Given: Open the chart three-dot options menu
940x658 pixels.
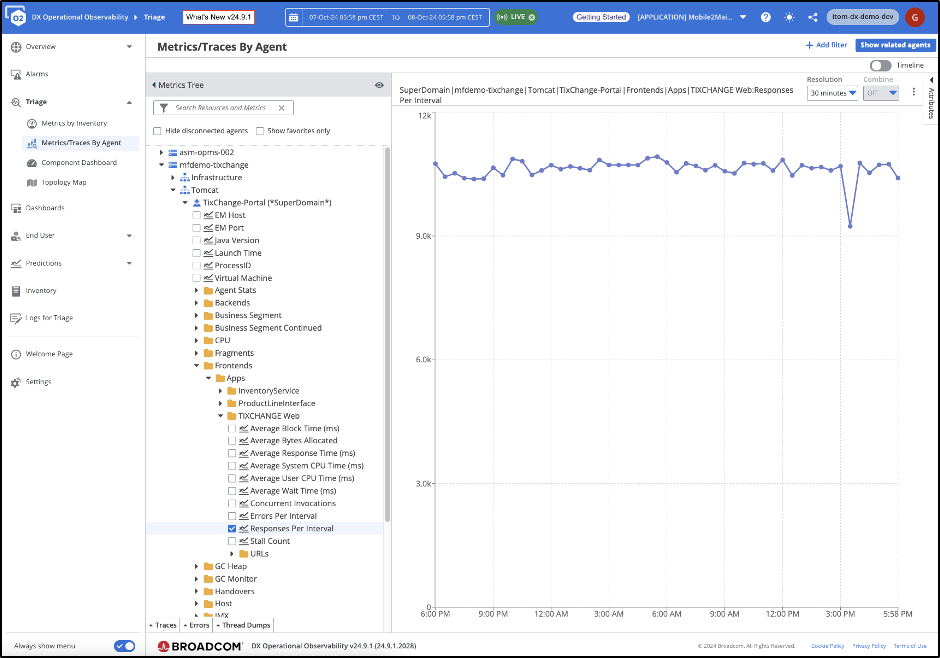Looking at the screenshot, I should click(913, 92).
